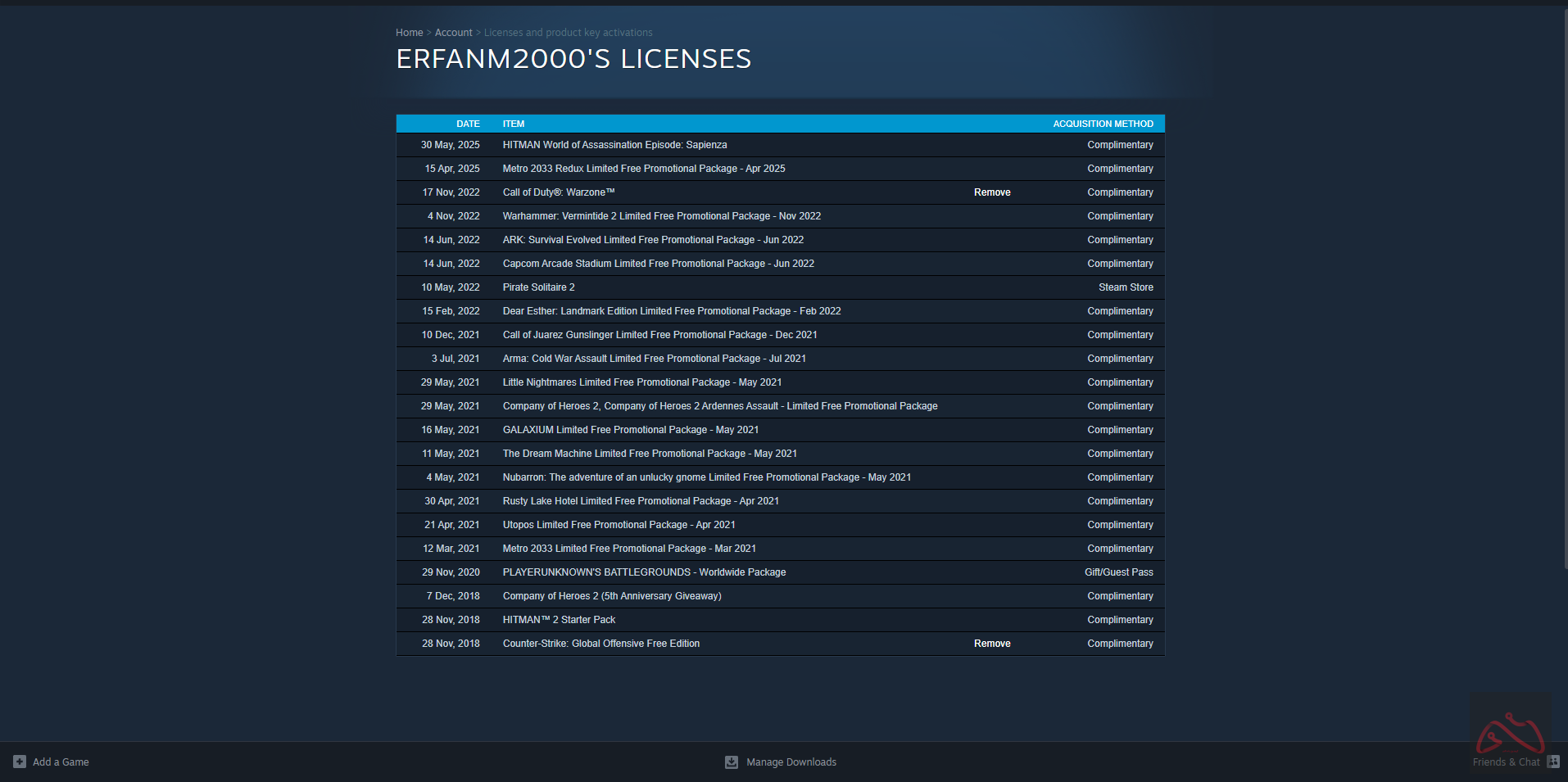The width and height of the screenshot is (1568, 782).
Task: Click the DATE column header
Action: coord(468,124)
